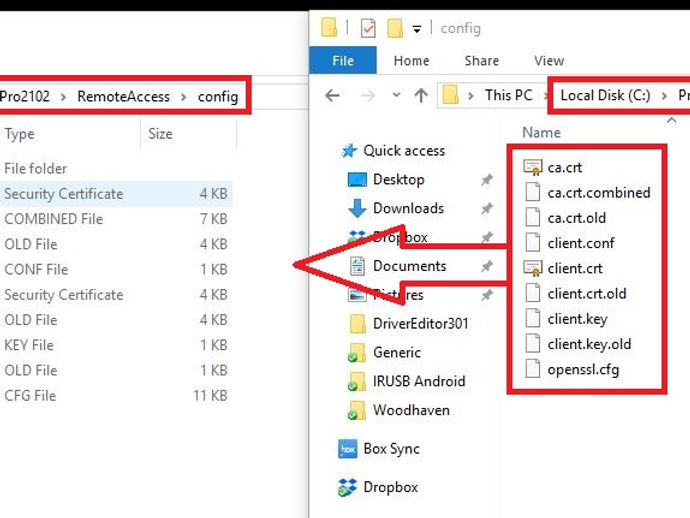The width and height of the screenshot is (690, 518).
Task: Click the client.crt certificate icon
Action: click(532, 268)
